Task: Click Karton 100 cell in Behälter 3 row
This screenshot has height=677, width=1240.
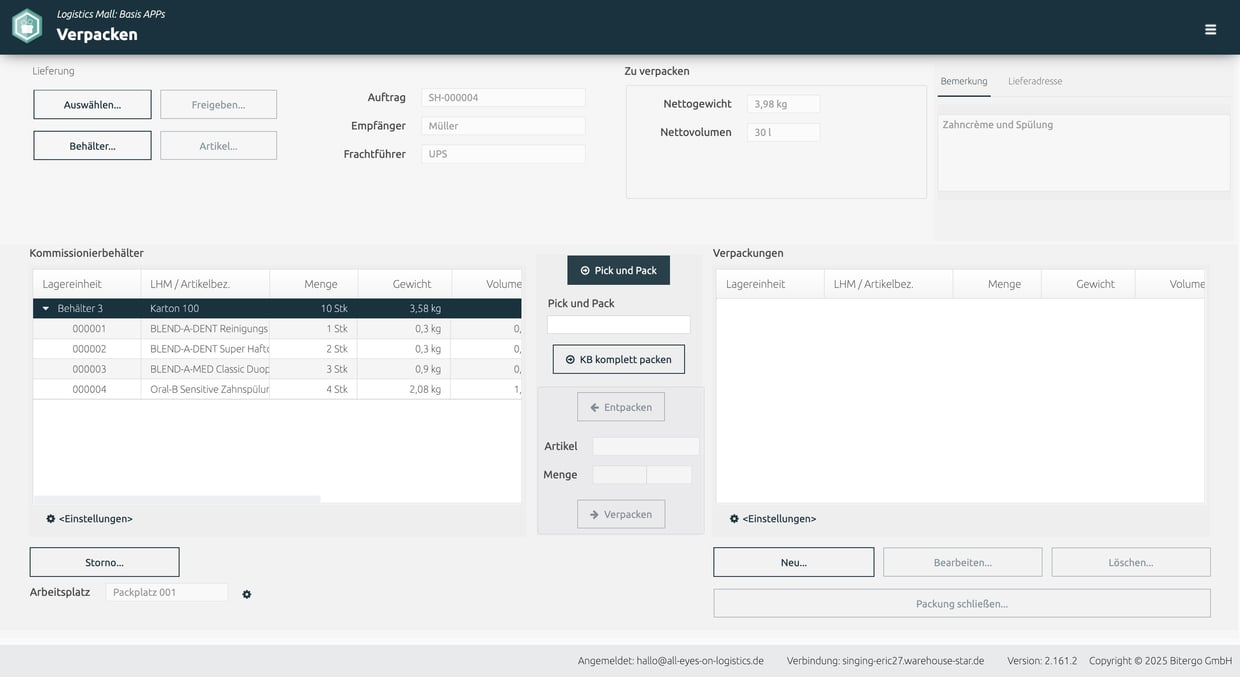Action: [x=205, y=309]
